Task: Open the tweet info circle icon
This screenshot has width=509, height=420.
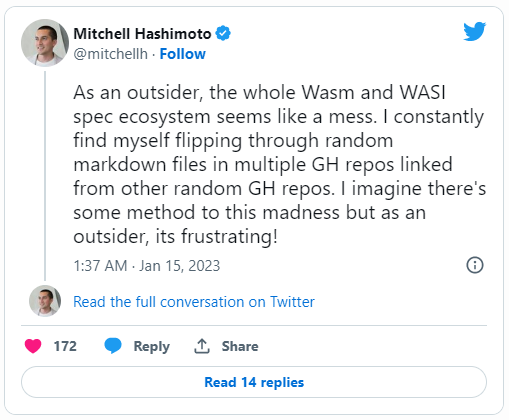Action: coord(475,265)
